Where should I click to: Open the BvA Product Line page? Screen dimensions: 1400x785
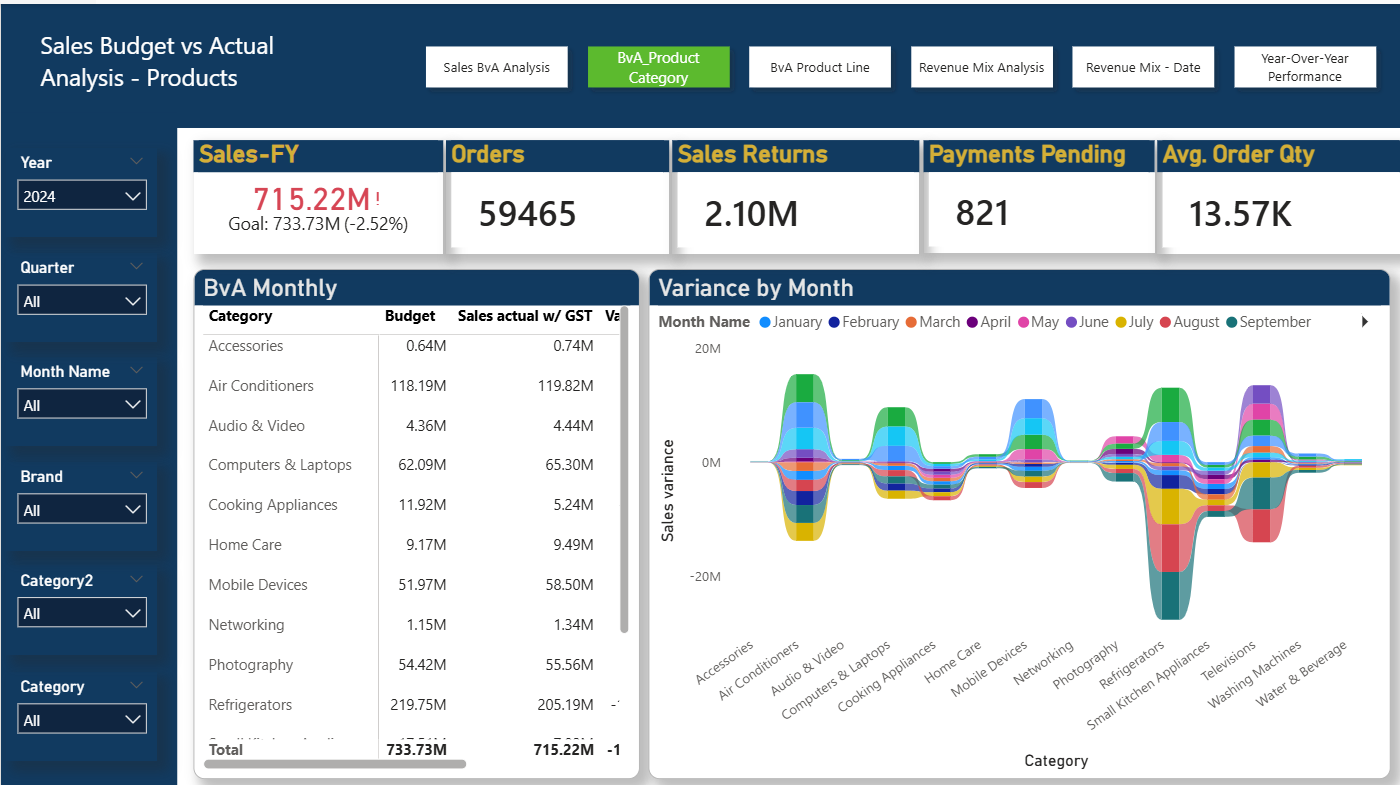(820, 66)
